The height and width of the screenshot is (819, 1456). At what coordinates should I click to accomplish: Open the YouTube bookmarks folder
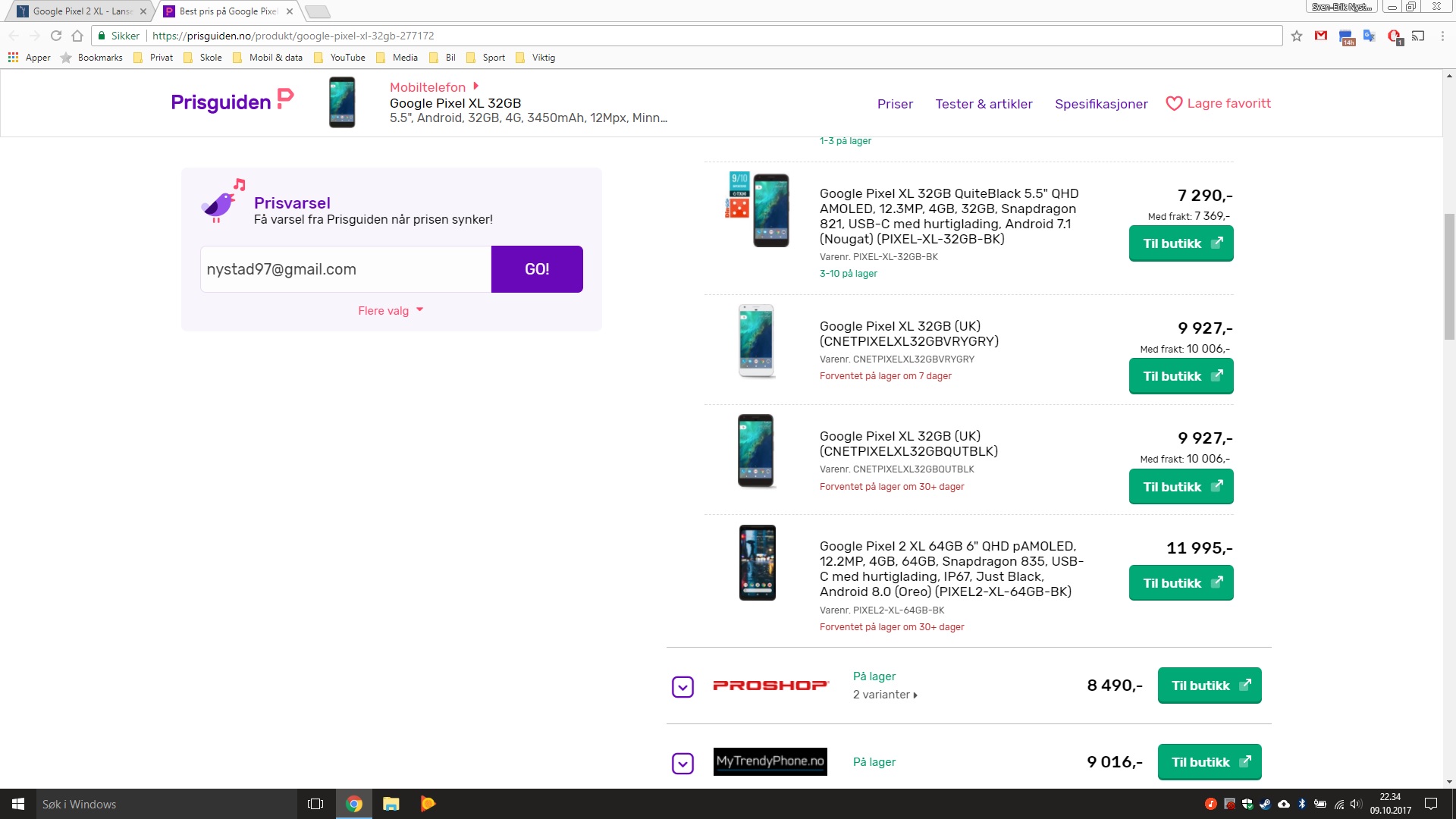pos(339,57)
